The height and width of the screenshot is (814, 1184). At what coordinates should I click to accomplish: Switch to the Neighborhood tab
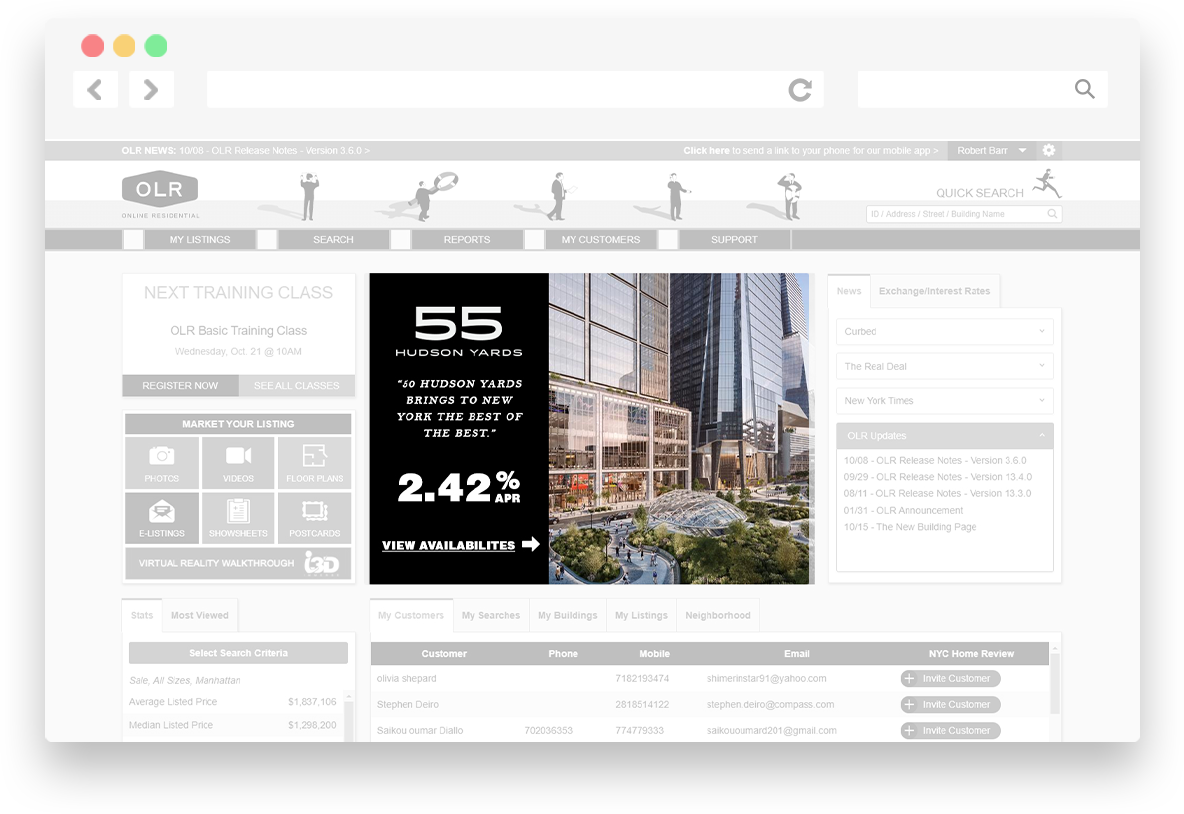718,615
